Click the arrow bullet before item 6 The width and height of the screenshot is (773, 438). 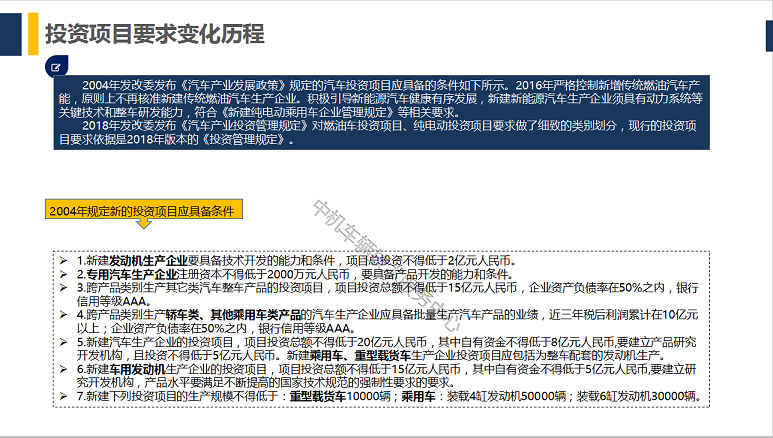click(65, 369)
